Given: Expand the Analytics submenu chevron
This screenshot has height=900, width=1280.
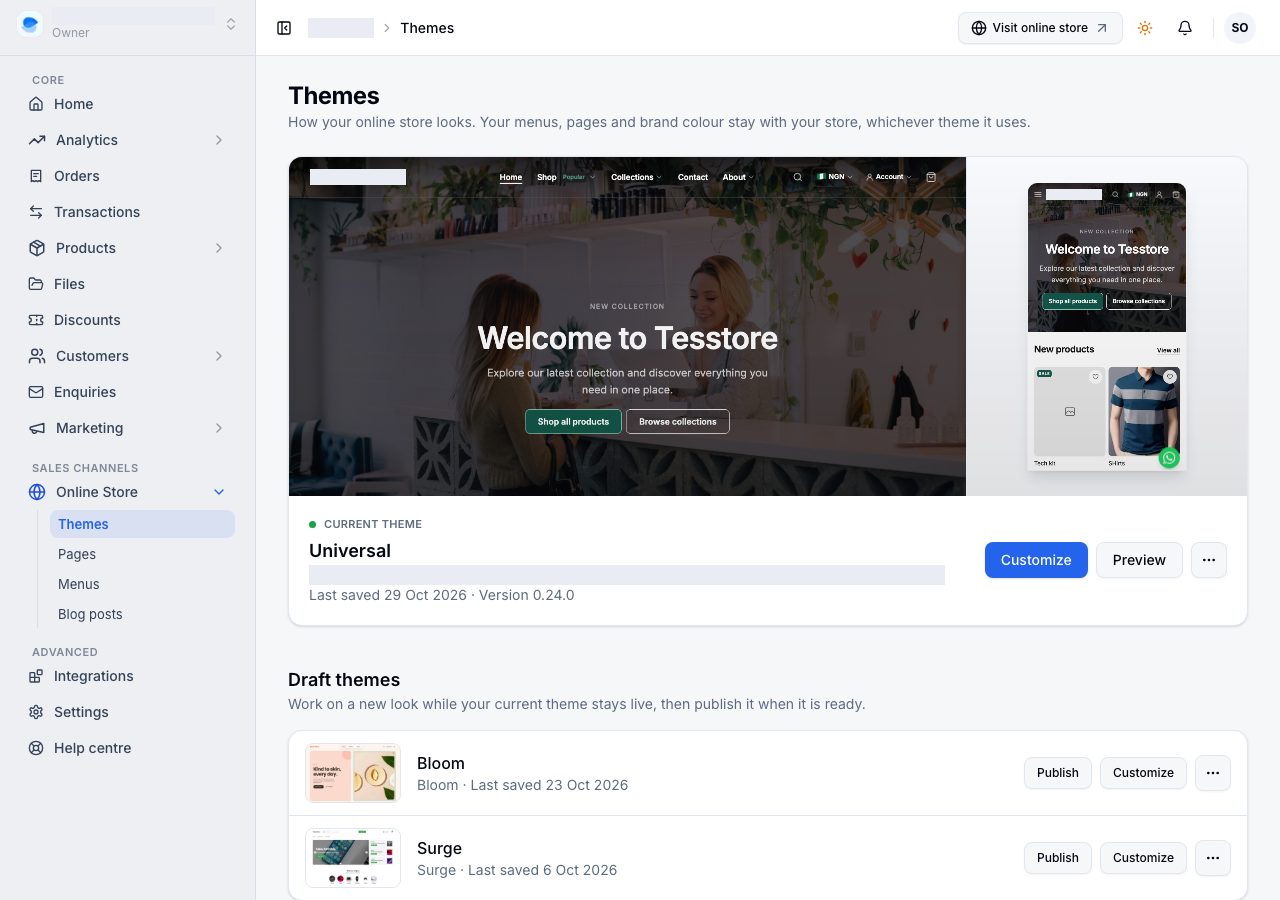Looking at the screenshot, I should click(219, 140).
